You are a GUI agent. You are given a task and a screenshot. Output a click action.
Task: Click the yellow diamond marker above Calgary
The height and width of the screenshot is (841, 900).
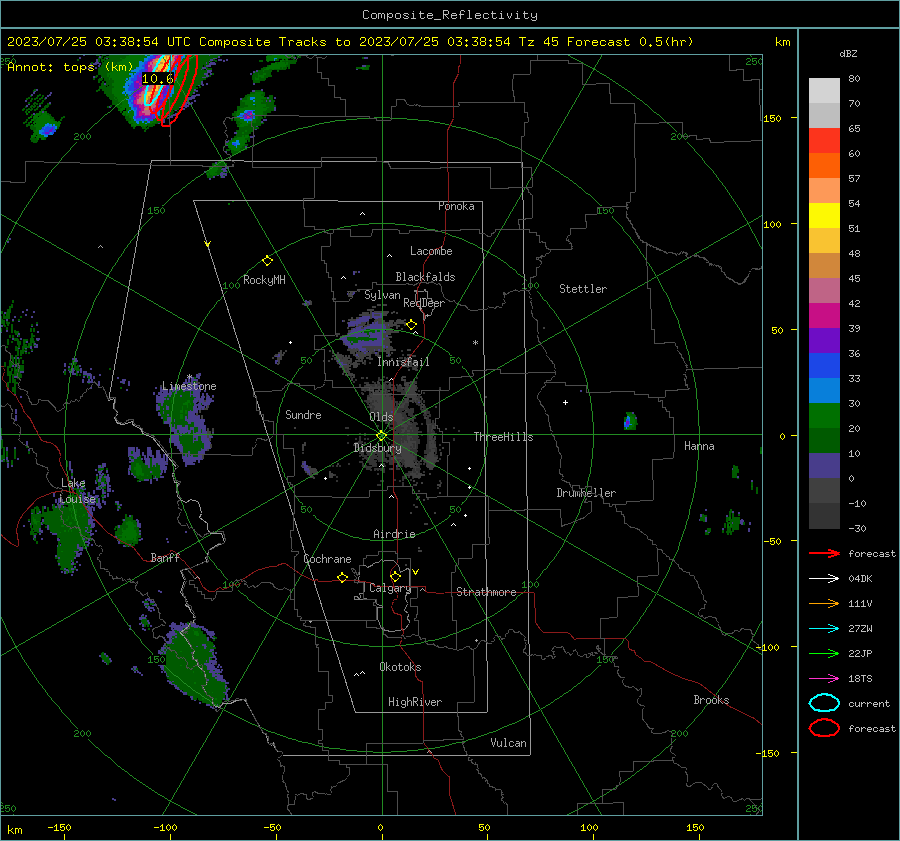(x=395, y=576)
